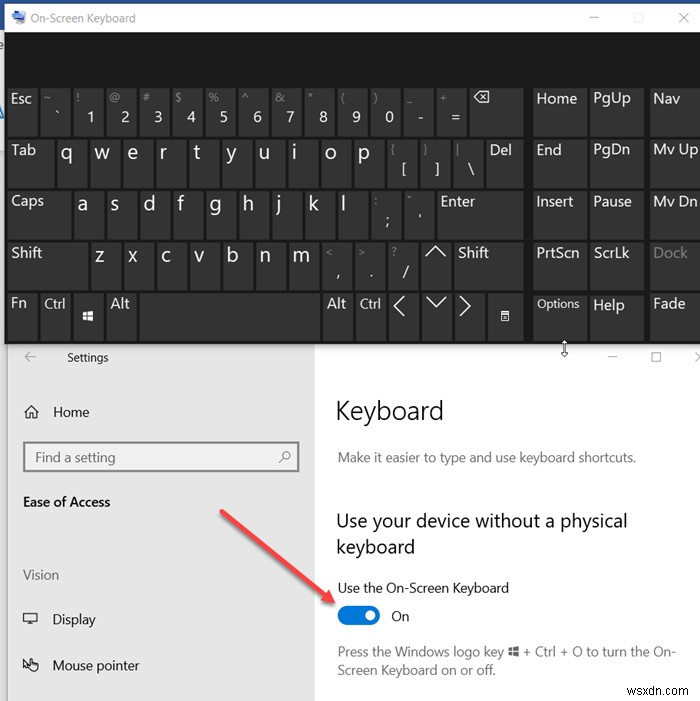Toggle the Fn key
The width and height of the screenshot is (700, 701).
(x=22, y=317)
